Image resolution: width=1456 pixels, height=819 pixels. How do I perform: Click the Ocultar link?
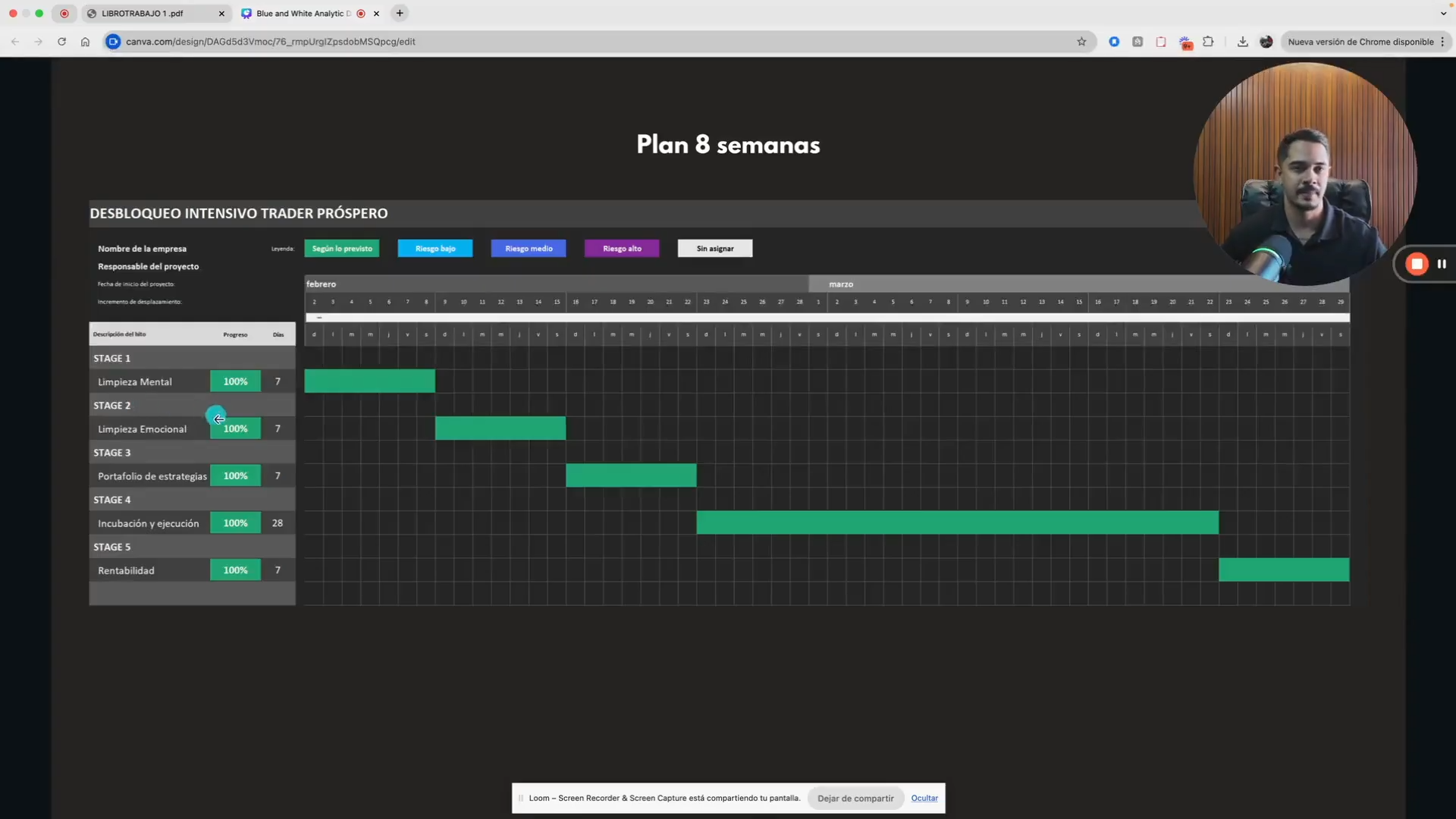pyautogui.click(x=924, y=798)
